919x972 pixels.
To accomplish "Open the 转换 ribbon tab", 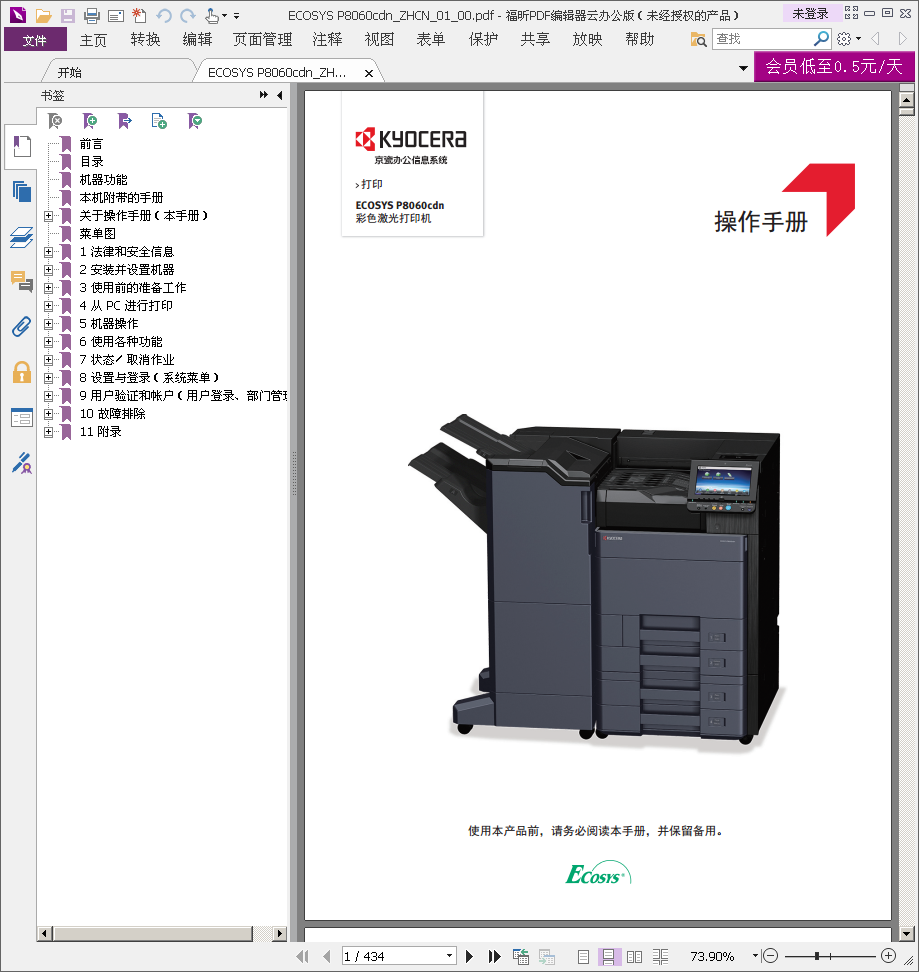I will 146,40.
